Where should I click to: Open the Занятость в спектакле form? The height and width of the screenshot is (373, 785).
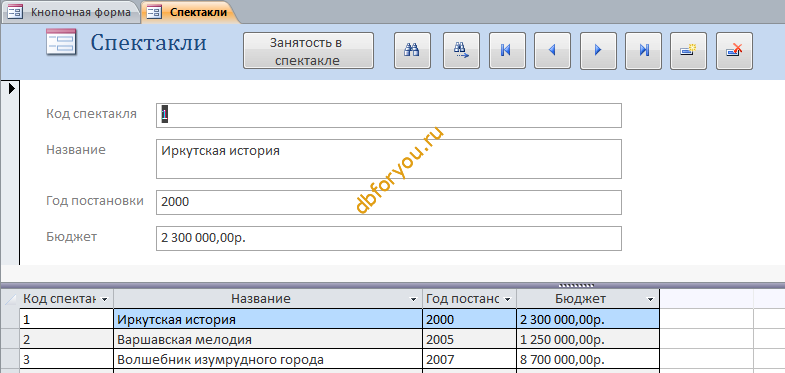(x=308, y=50)
